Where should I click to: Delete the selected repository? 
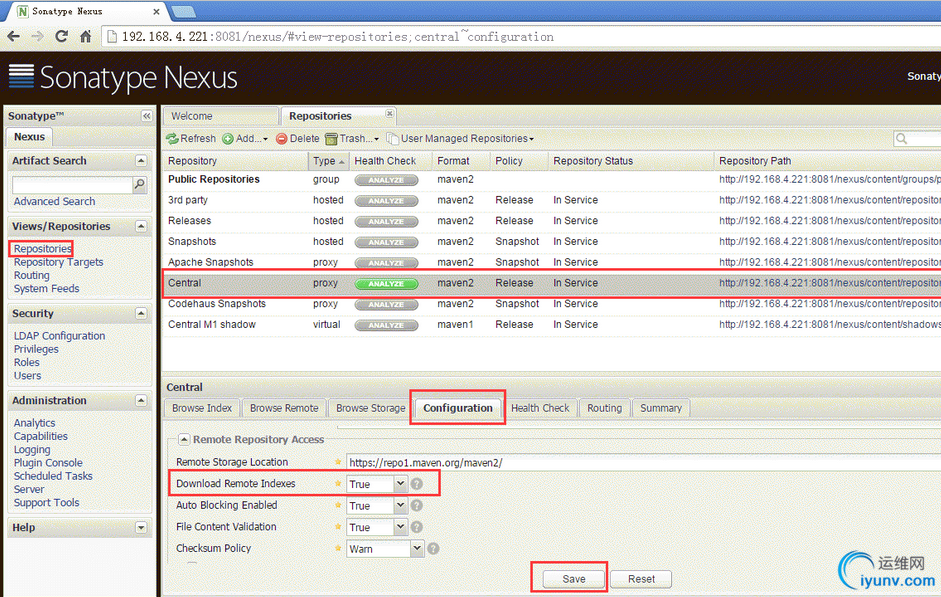(298, 139)
